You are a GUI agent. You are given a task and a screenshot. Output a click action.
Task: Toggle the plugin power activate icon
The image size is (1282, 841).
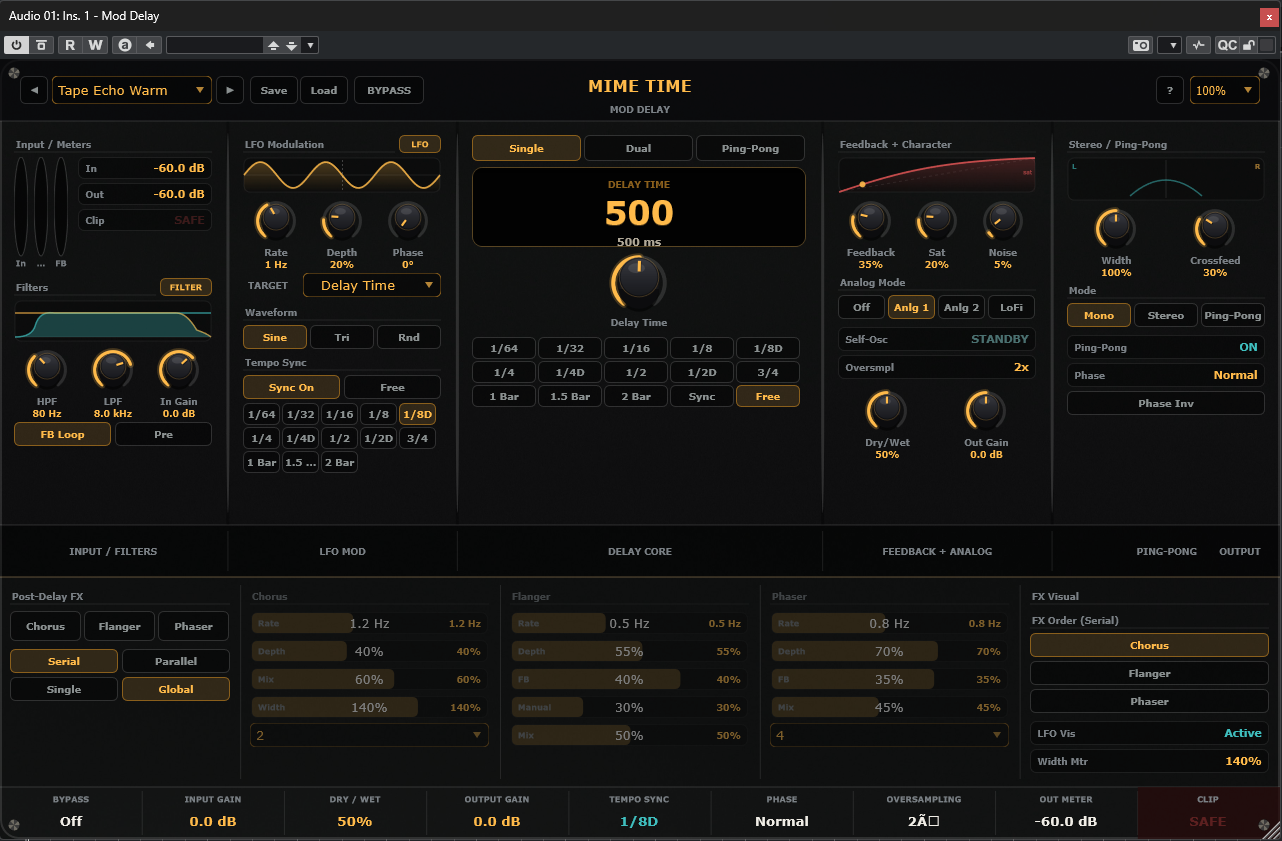point(17,45)
